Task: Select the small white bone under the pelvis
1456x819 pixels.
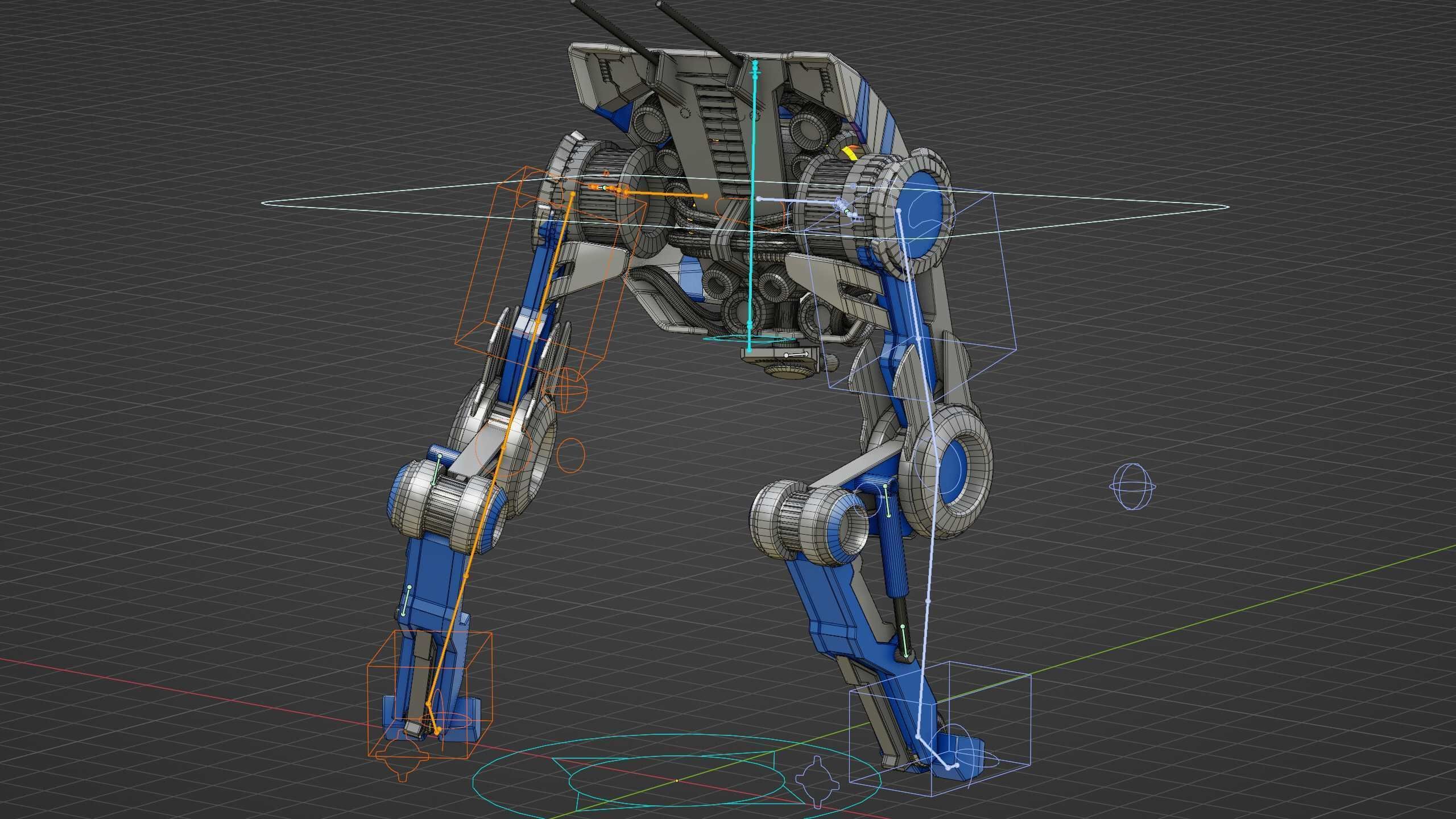Action: [x=796, y=355]
